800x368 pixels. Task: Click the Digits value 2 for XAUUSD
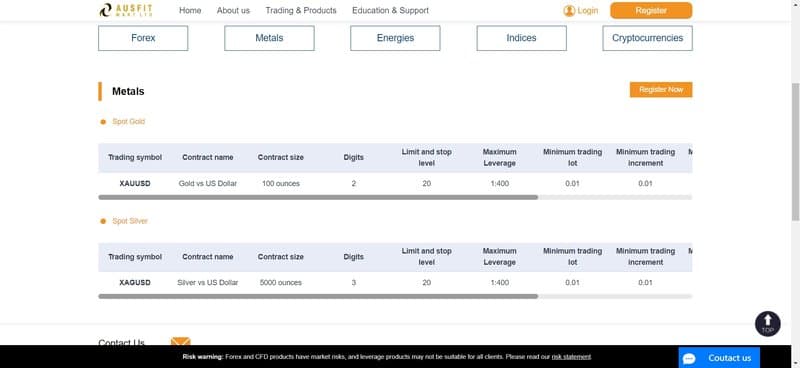coord(354,183)
